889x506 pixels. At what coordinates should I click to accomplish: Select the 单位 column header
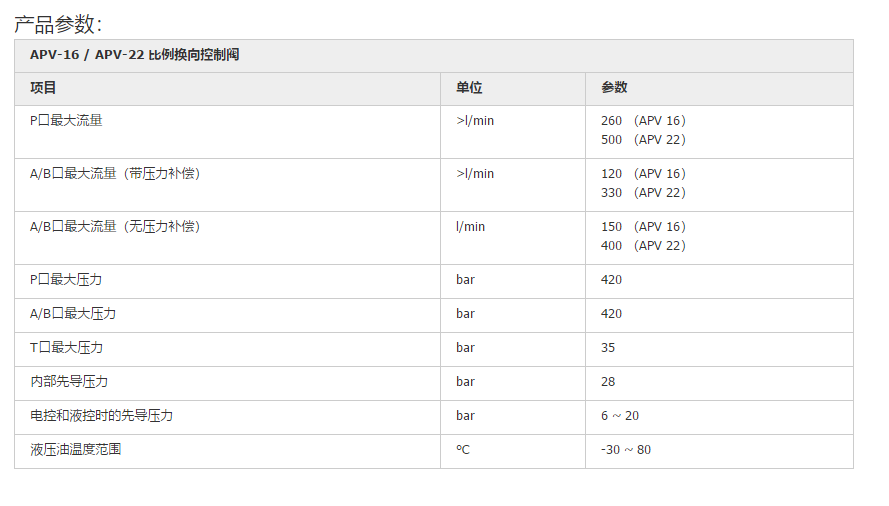(x=469, y=88)
